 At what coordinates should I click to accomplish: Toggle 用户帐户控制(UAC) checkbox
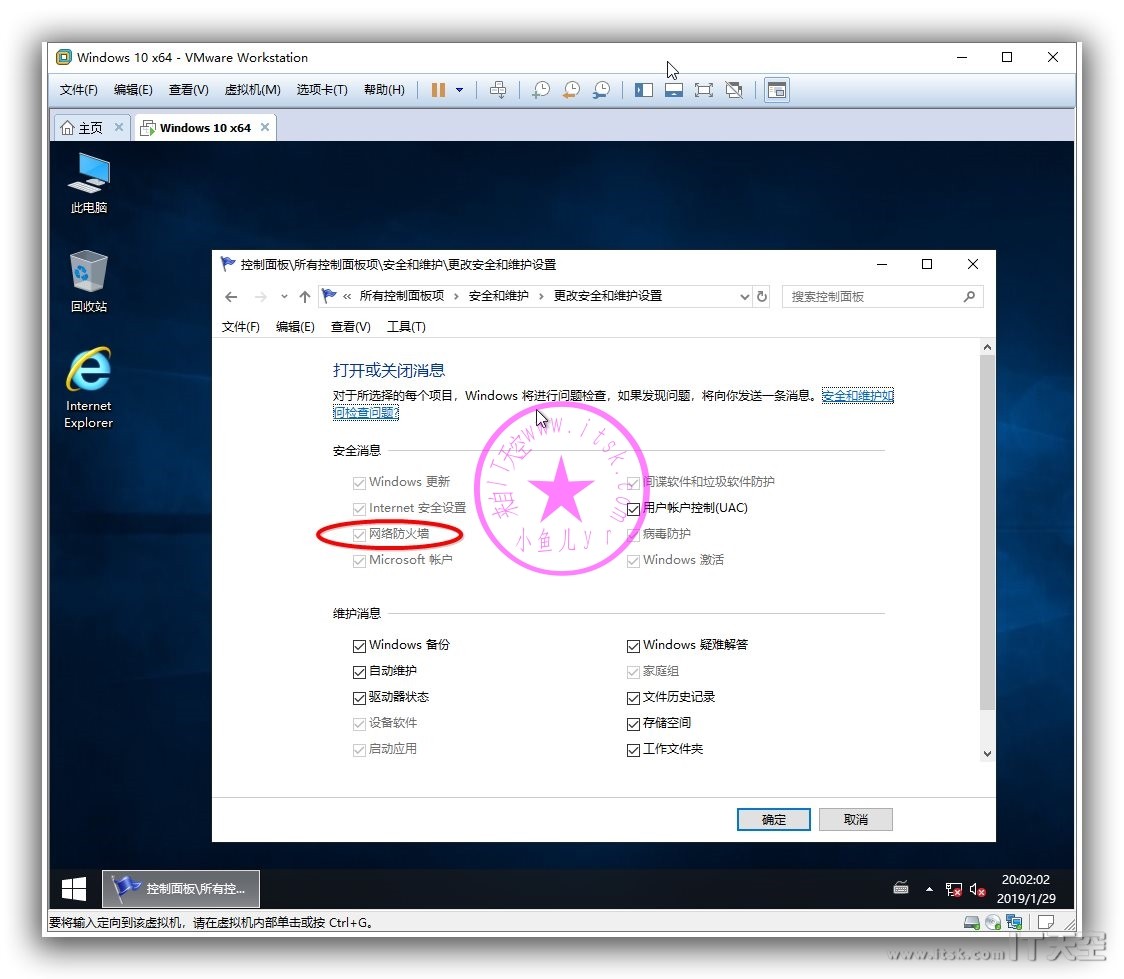[x=633, y=509]
